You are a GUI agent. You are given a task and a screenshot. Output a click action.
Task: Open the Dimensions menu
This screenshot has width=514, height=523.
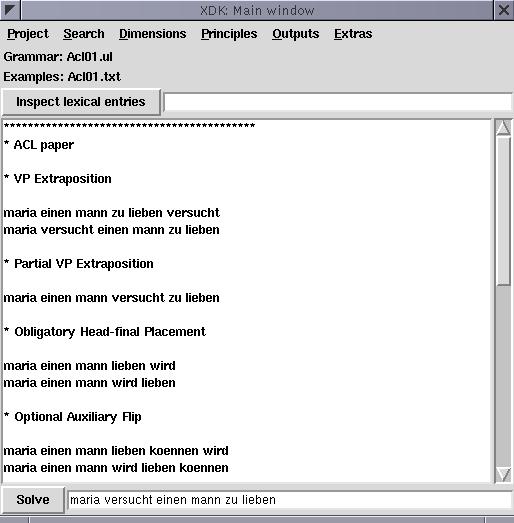click(x=153, y=34)
